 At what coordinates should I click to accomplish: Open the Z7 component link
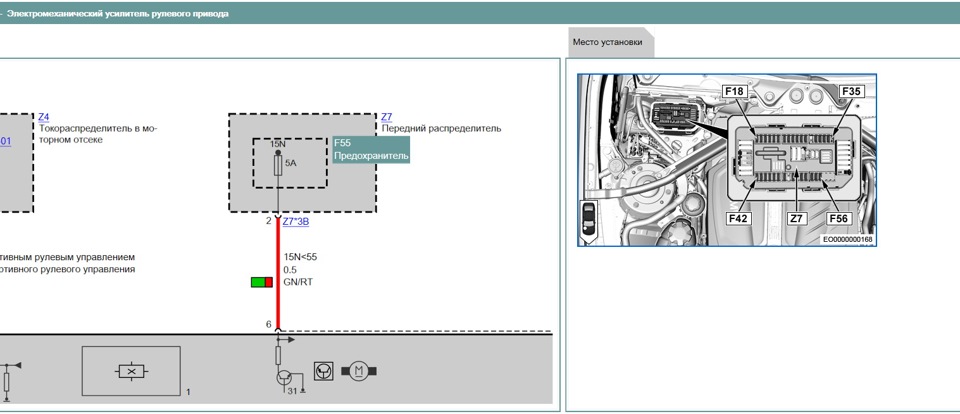pyautogui.click(x=386, y=117)
